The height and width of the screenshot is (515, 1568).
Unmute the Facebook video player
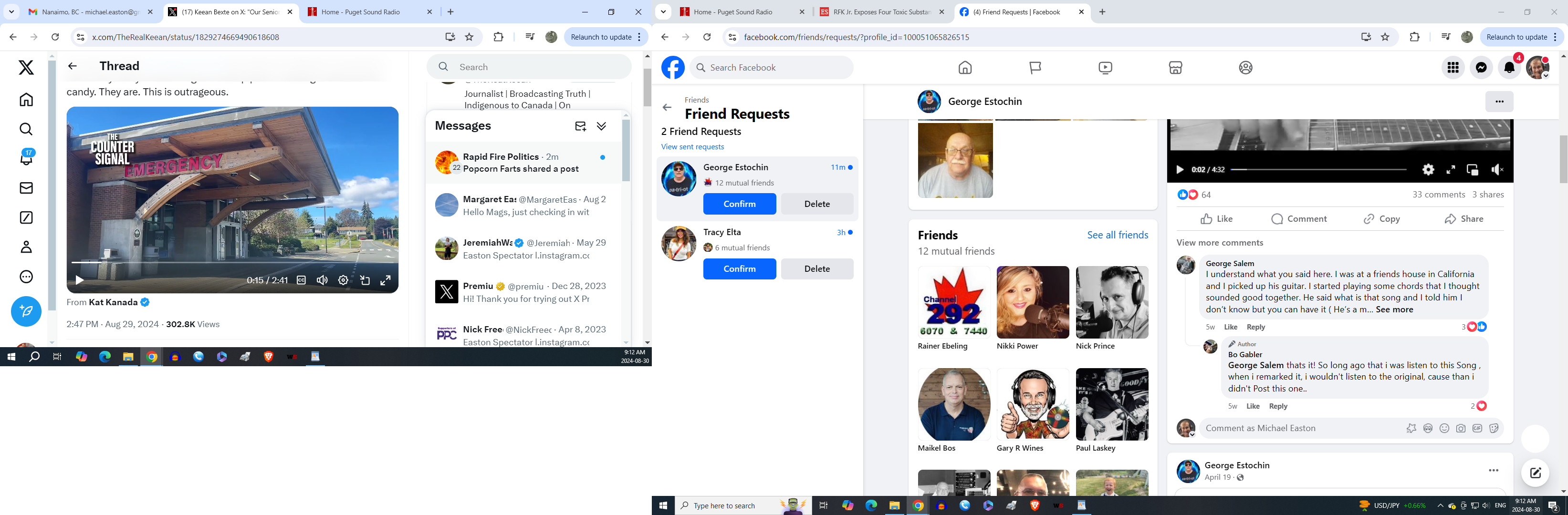1497,170
